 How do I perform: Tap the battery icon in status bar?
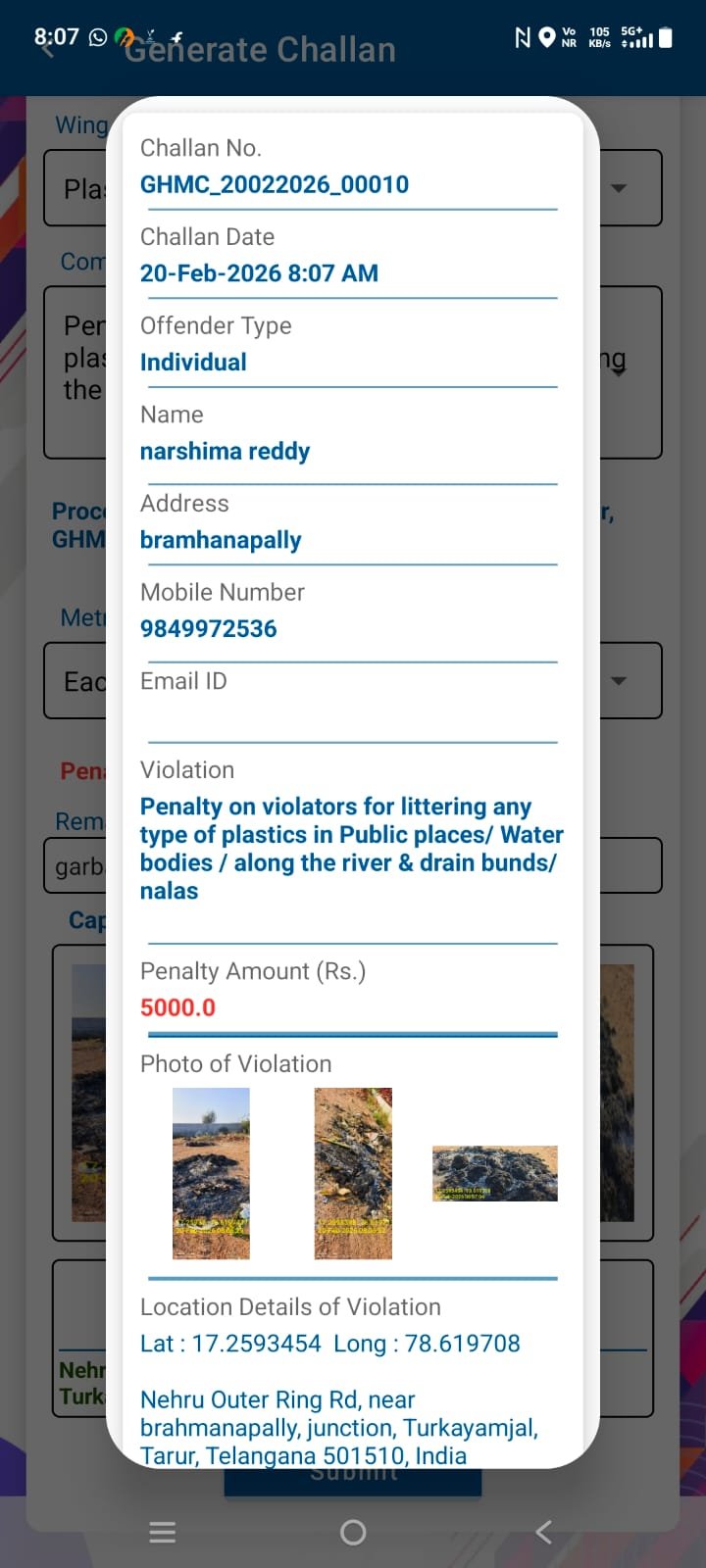(666, 37)
